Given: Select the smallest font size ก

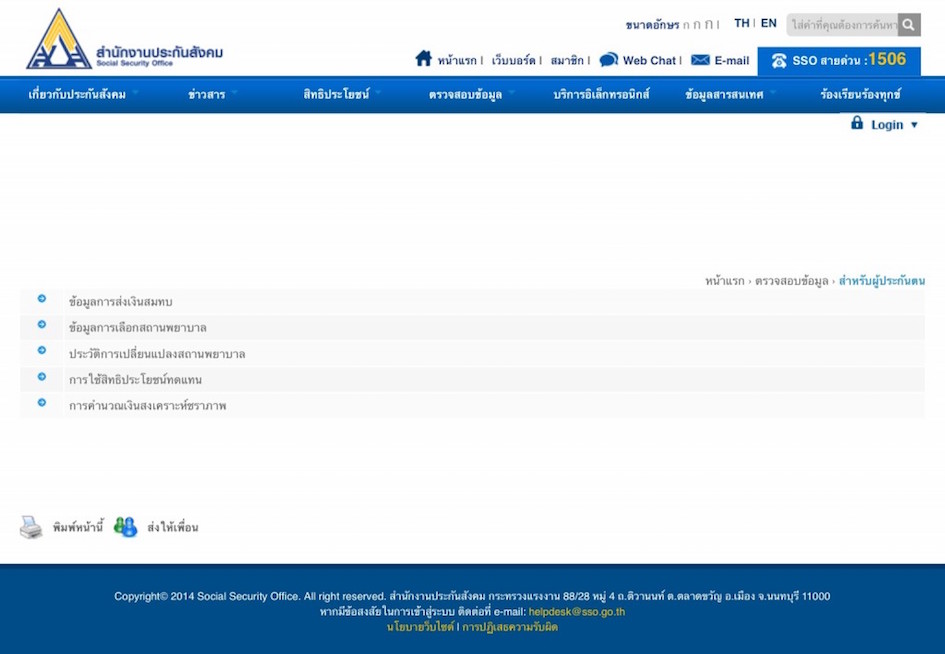Looking at the screenshot, I should pos(686,25).
